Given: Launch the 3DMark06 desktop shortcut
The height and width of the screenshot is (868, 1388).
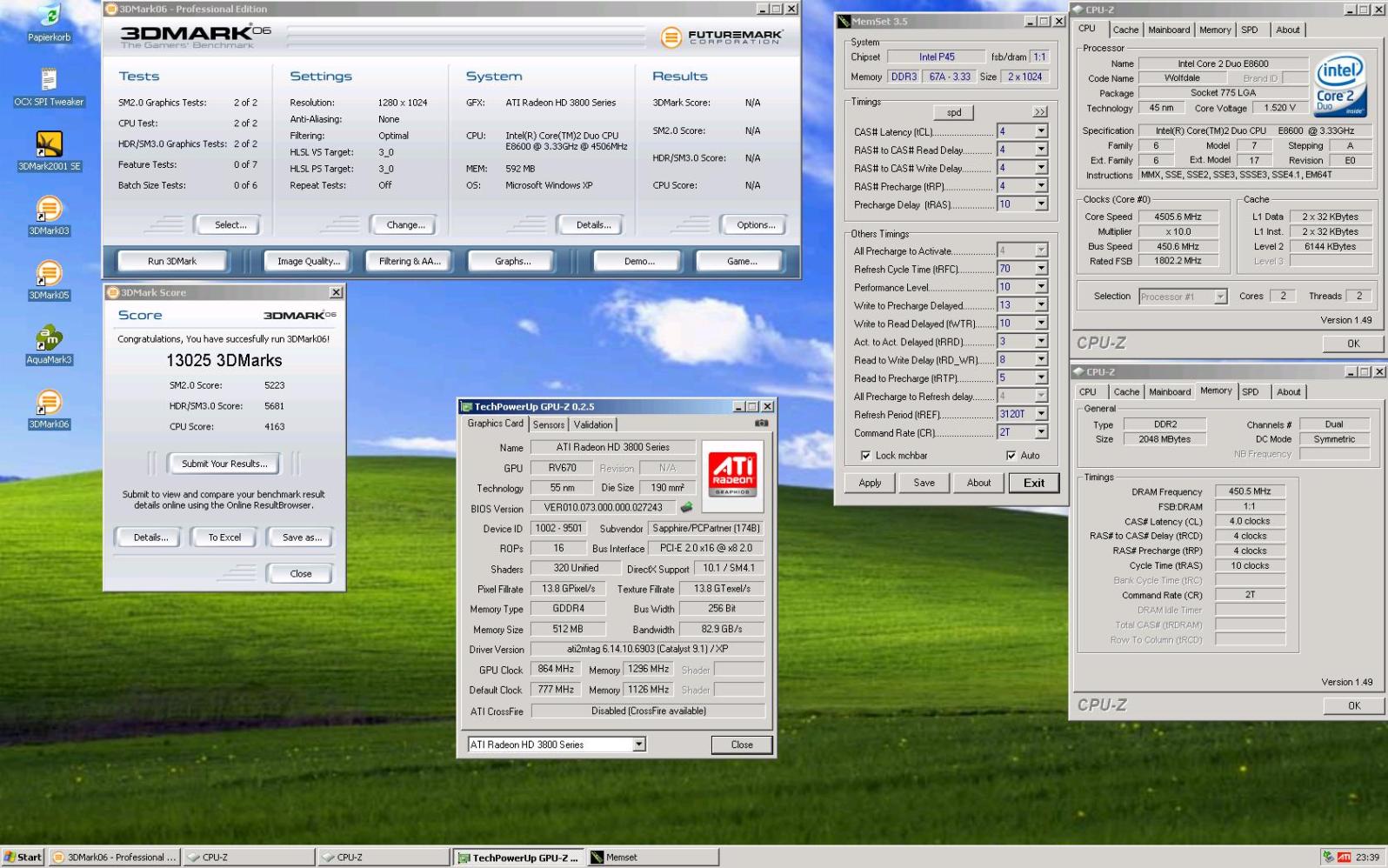Looking at the screenshot, I should click(x=49, y=409).
